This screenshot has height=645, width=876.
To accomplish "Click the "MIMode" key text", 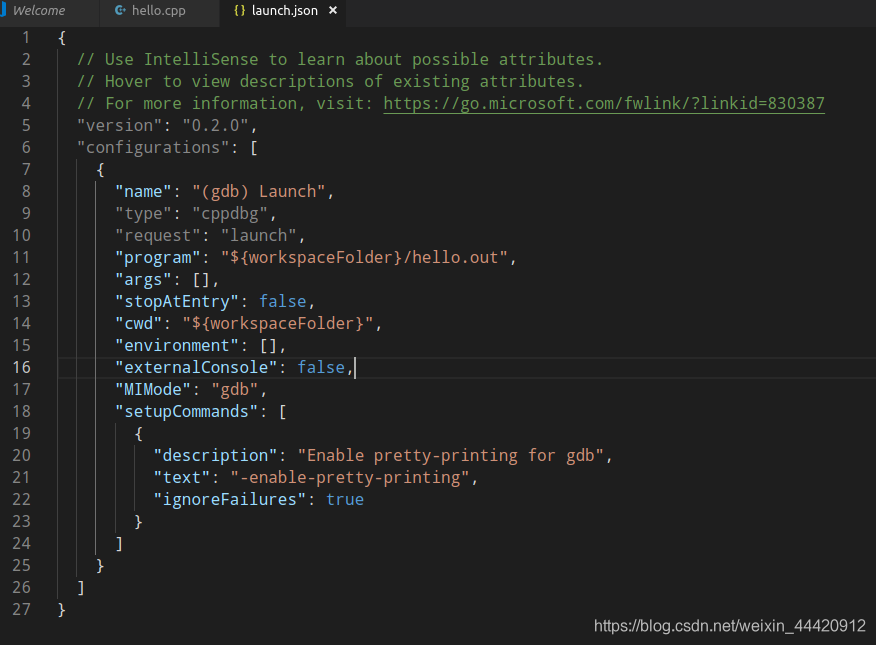I will pyautogui.click(x=153, y=389).
